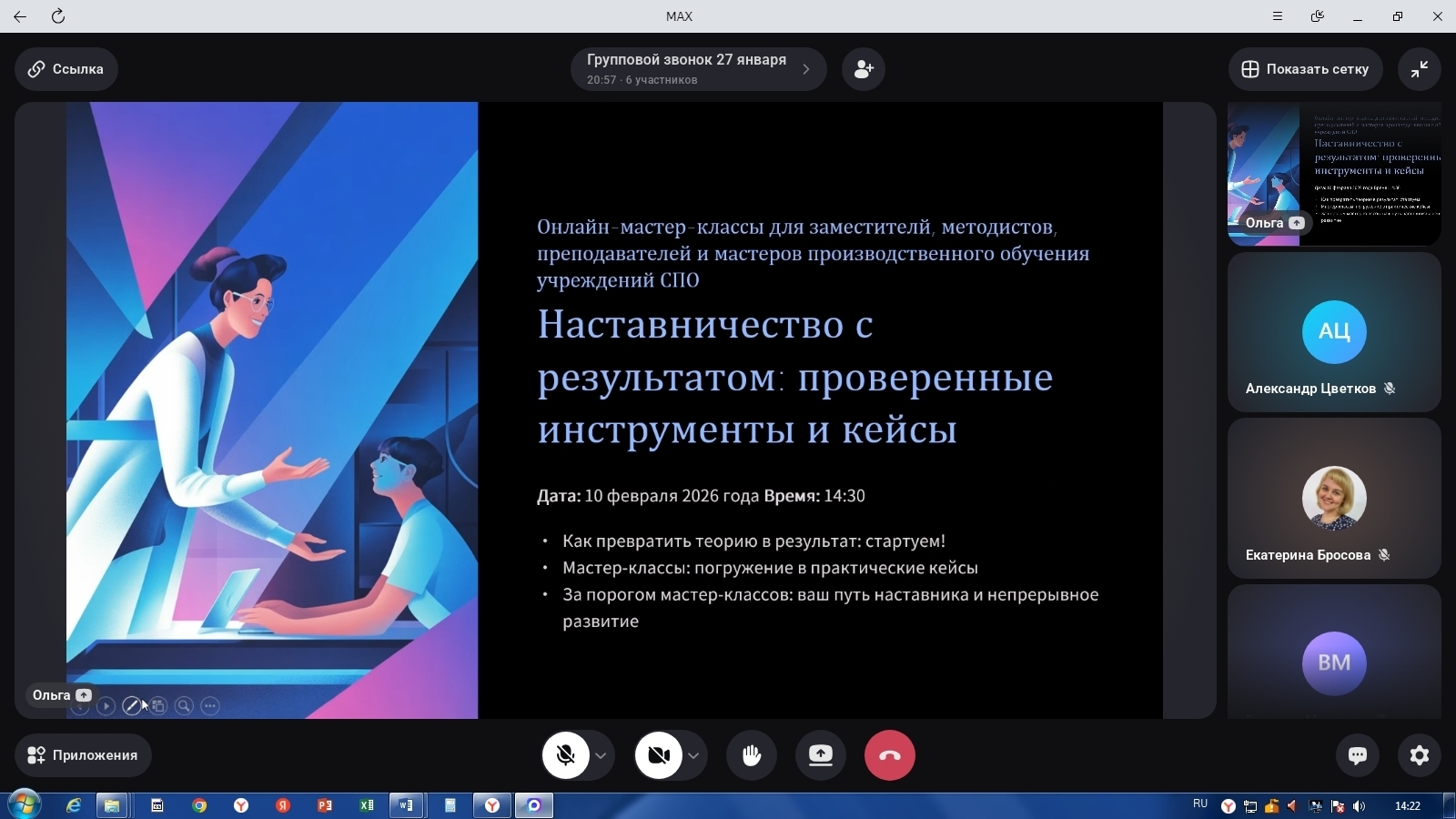Screen dimensions: 1456x819
Task: Start screen sharing
Action: pos(821,755)
